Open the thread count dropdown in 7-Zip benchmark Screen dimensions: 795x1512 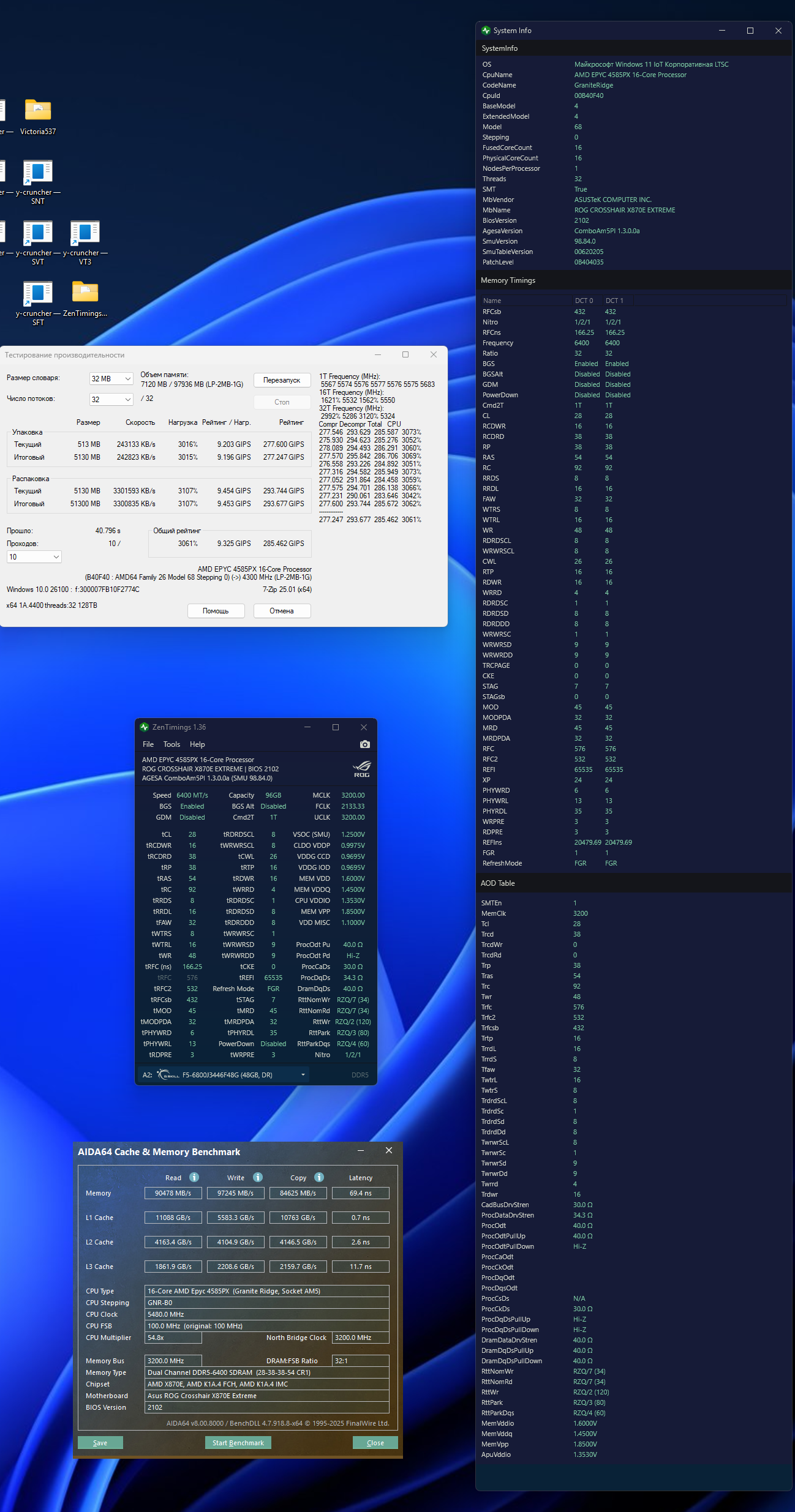tap(111, 400)
